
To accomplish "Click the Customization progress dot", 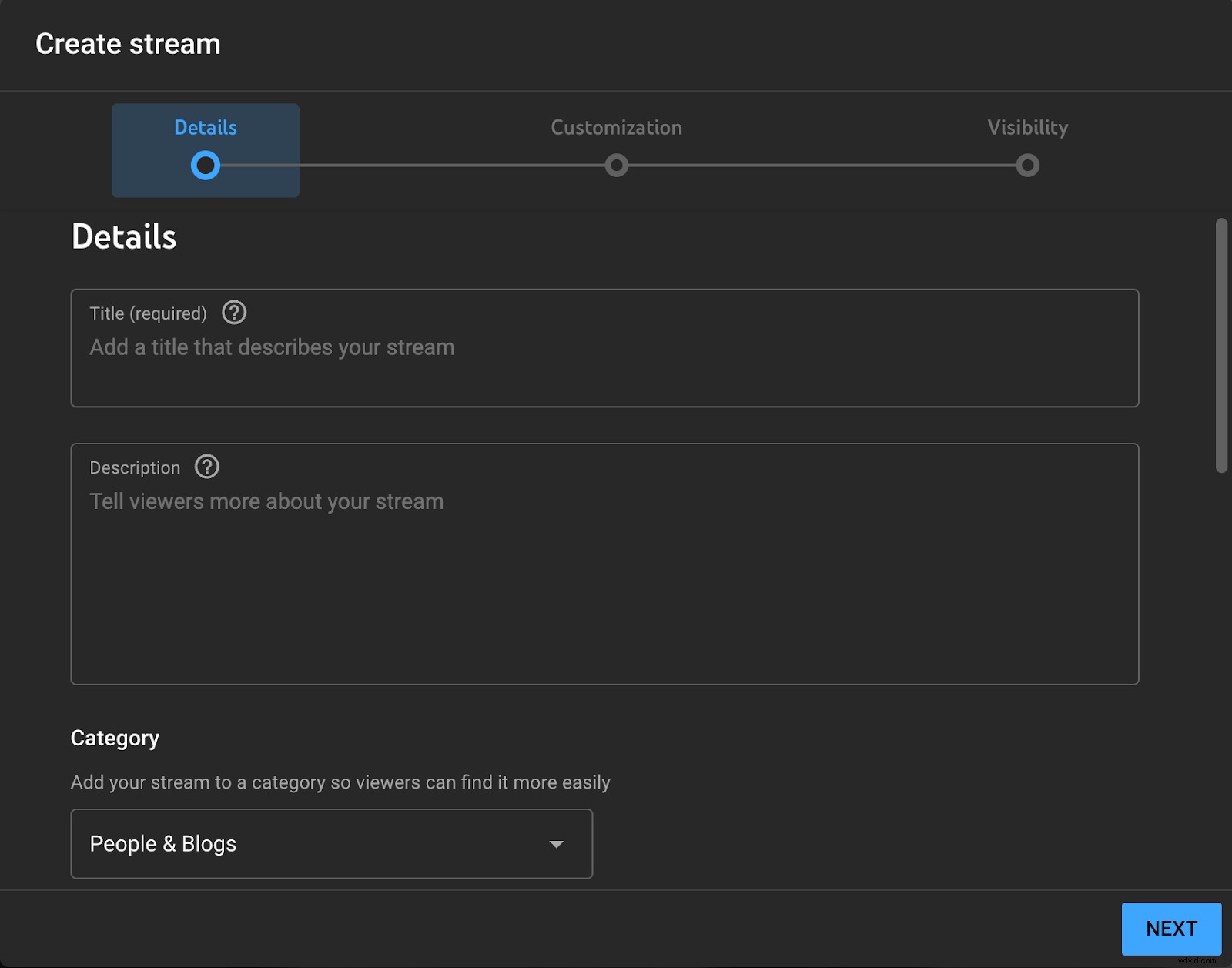I will [615, 166].
